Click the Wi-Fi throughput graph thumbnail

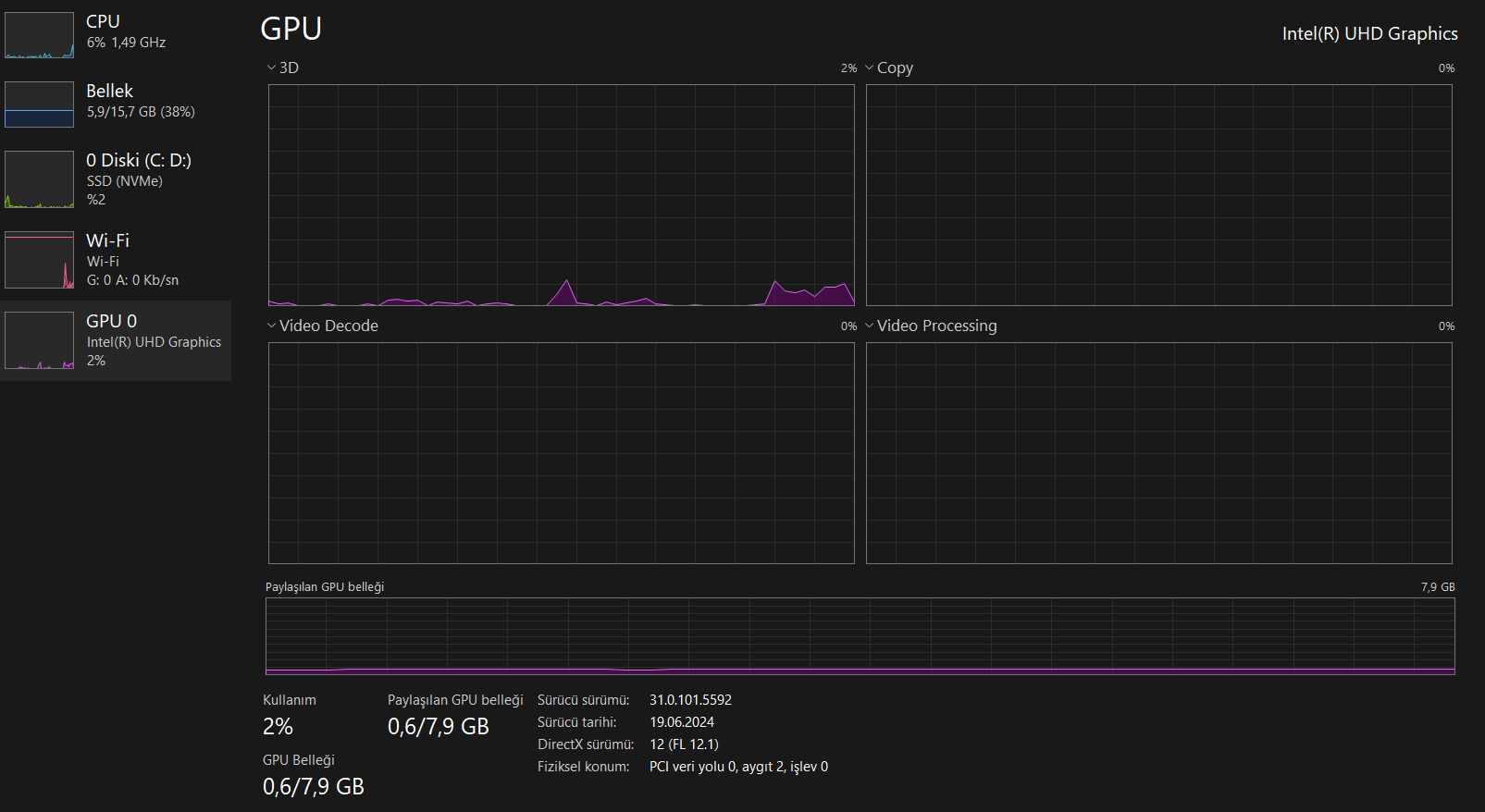tap(39, 260)
